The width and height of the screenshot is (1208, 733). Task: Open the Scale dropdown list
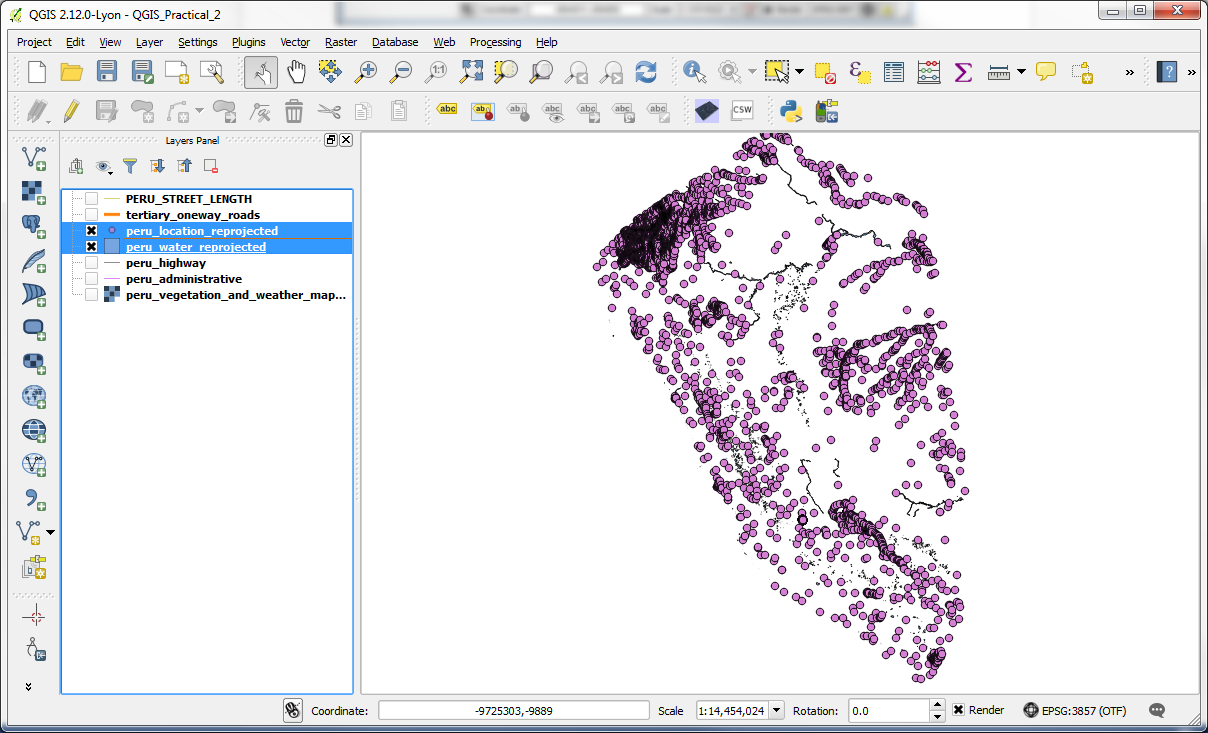pos(777,710)
